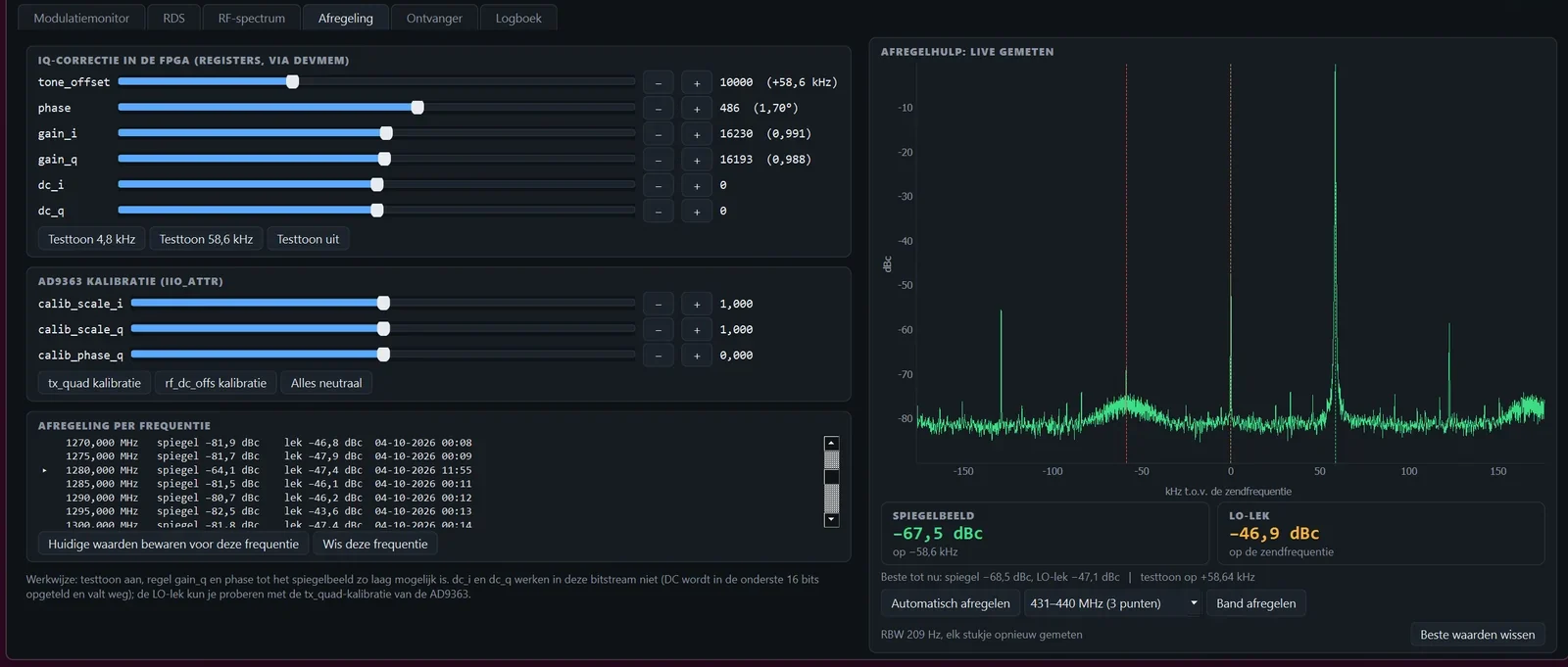Increase phase with its plus button
This screenshot has width=1568, height=667.
[x=697, y=109]
